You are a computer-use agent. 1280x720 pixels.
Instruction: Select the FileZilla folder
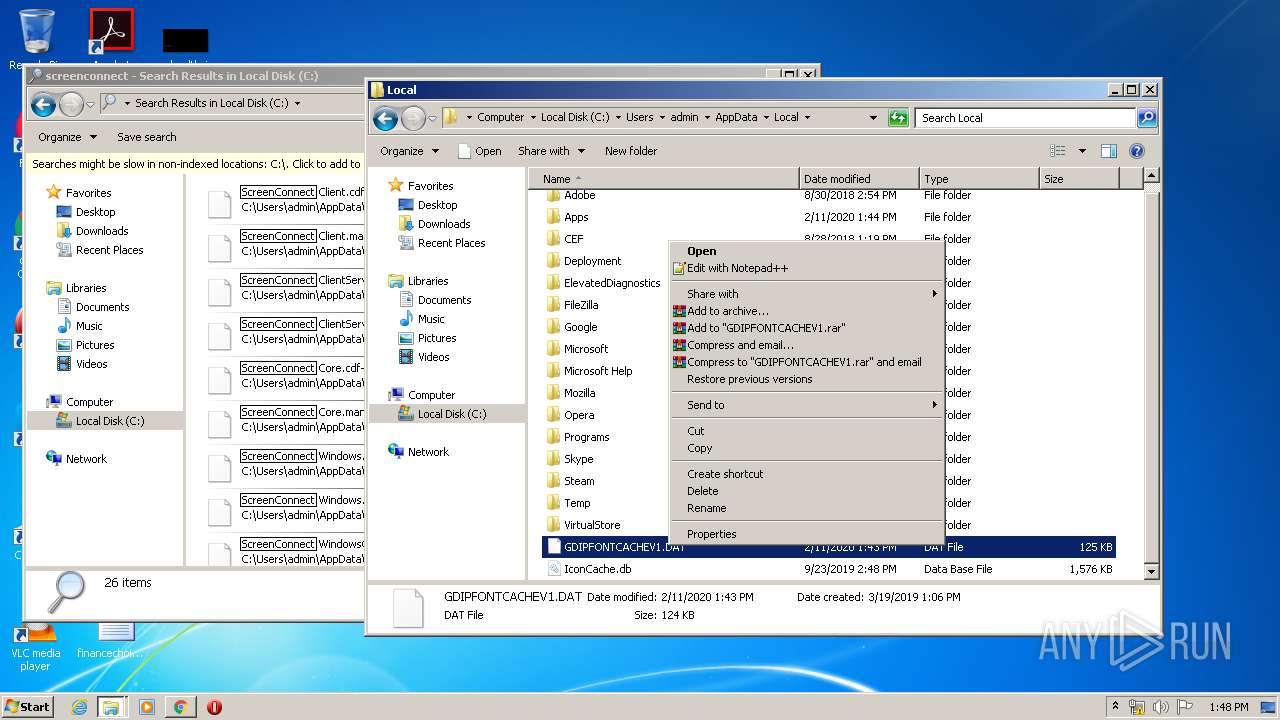580,305
